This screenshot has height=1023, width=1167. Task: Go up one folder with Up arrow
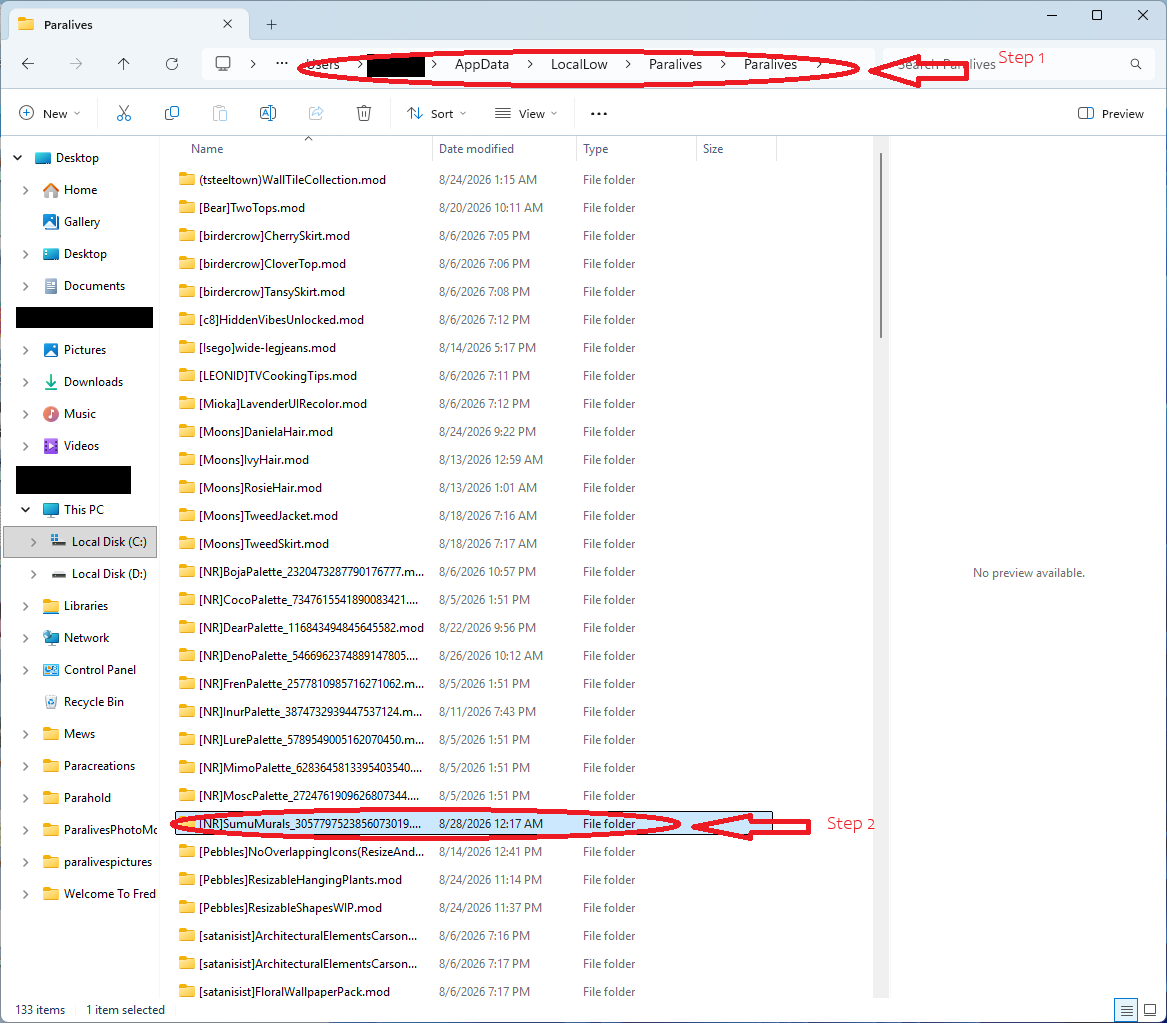click(124, 64)
